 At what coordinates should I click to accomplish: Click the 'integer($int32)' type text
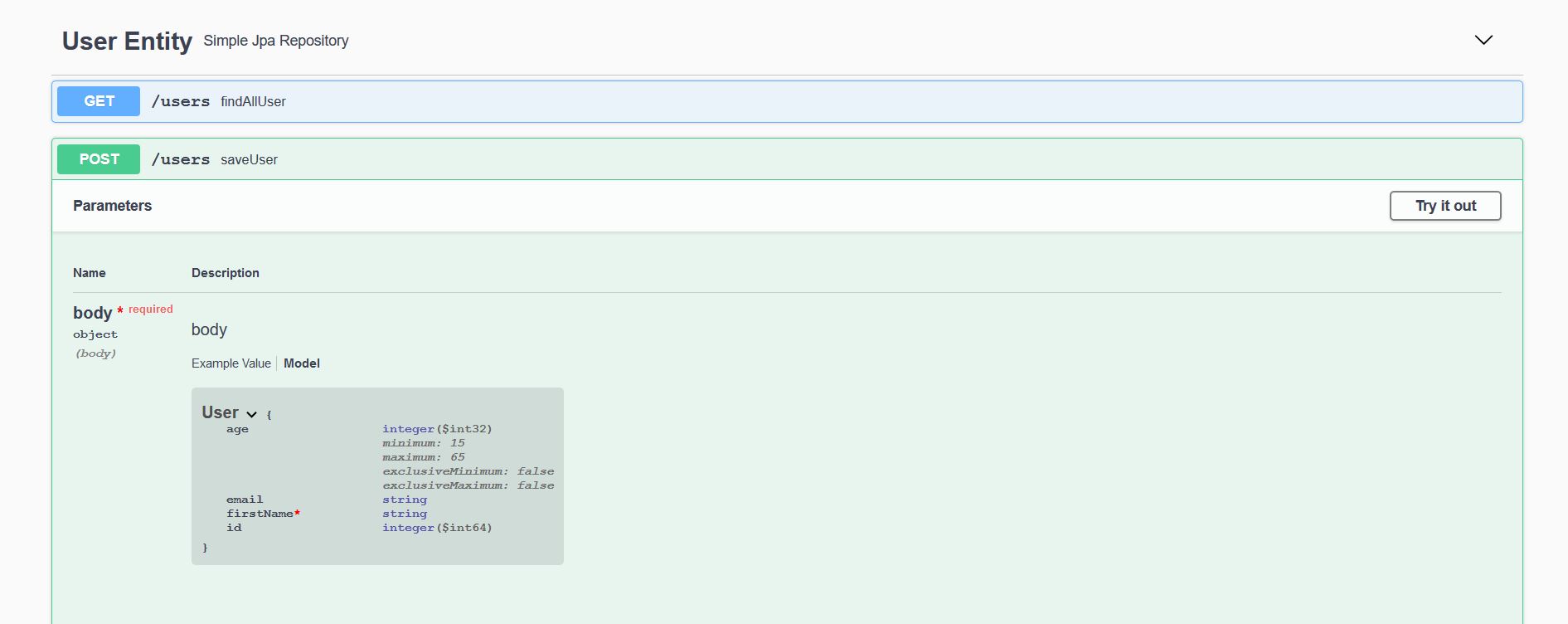437,429
